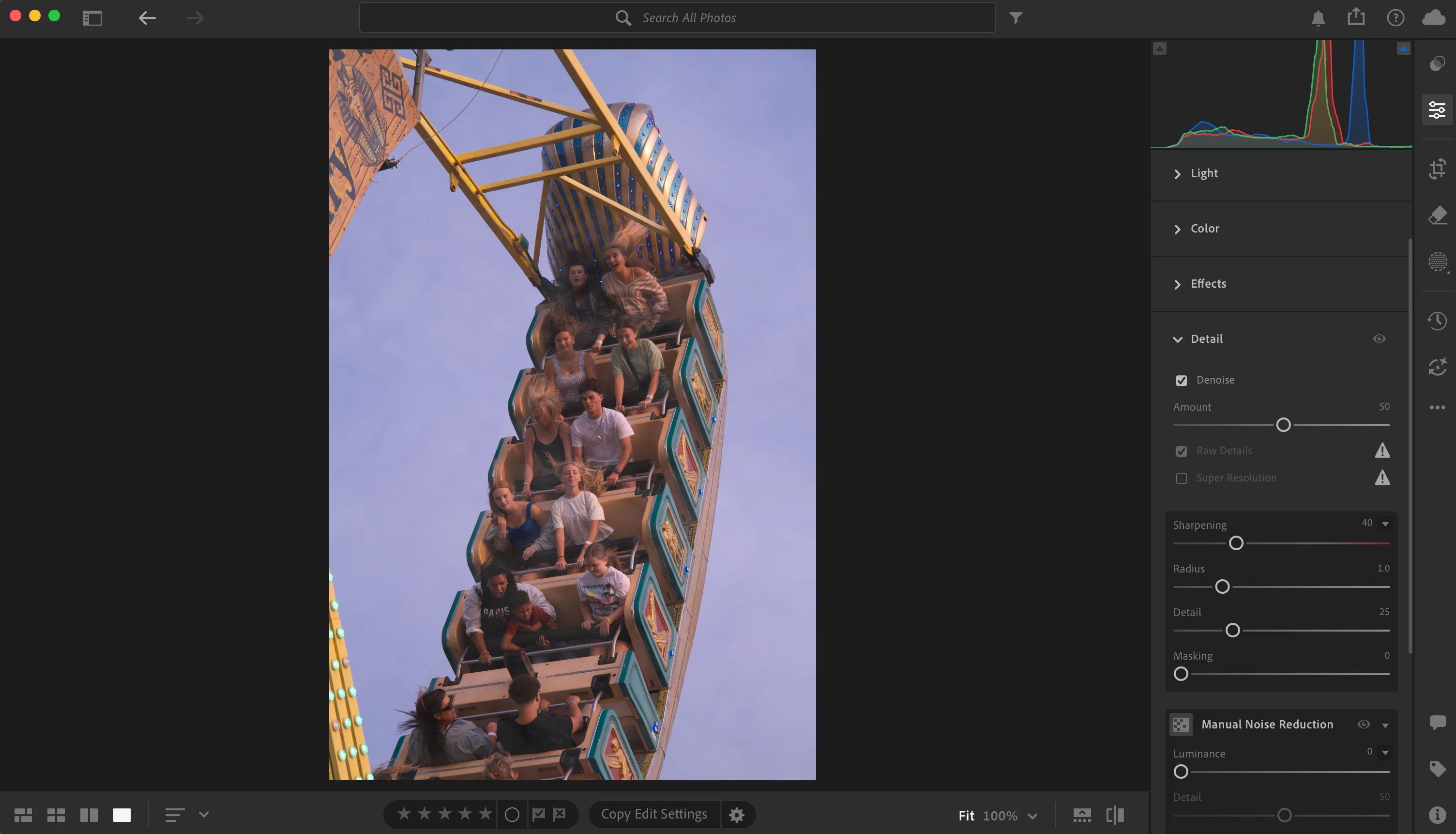The width and height of the screenshot is (1456, 834).
Task: Click Copy Edit Settings button
Action: tap(653, 814)
